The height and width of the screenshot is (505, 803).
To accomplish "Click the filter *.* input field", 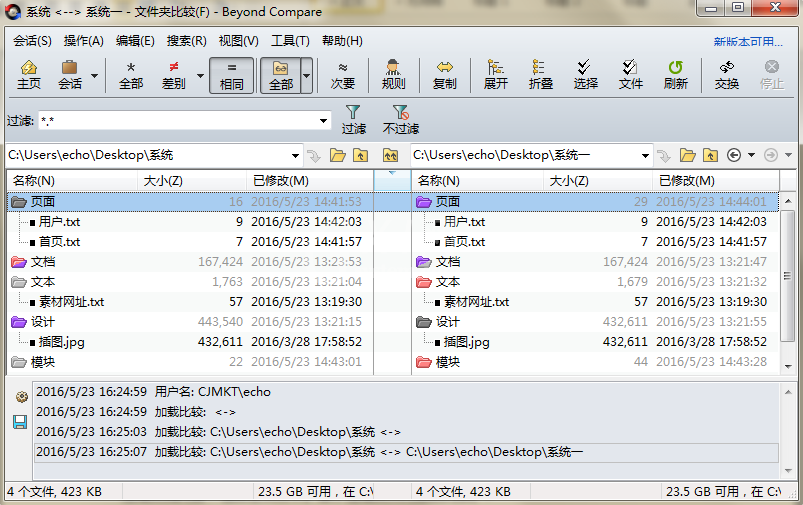I will 178,121.
